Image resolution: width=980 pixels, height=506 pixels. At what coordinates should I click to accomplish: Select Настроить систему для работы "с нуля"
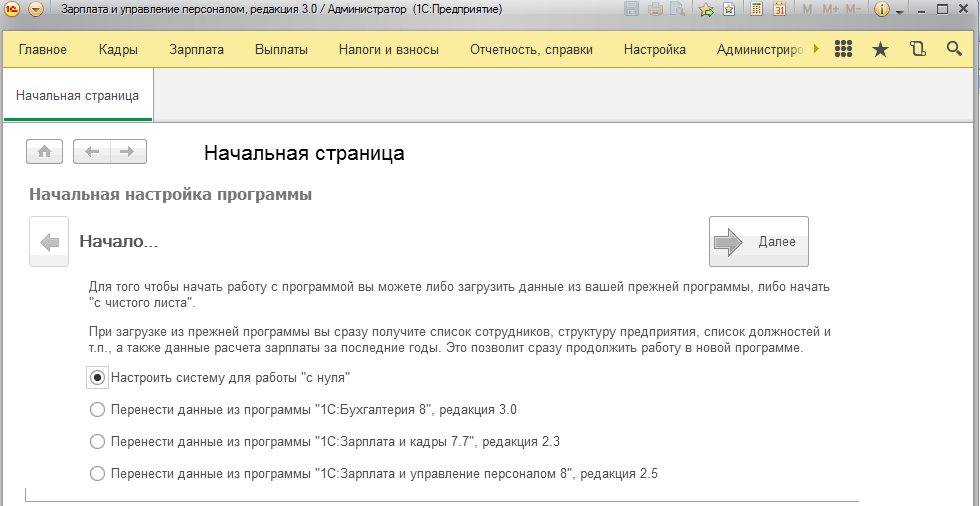point(219,377)
